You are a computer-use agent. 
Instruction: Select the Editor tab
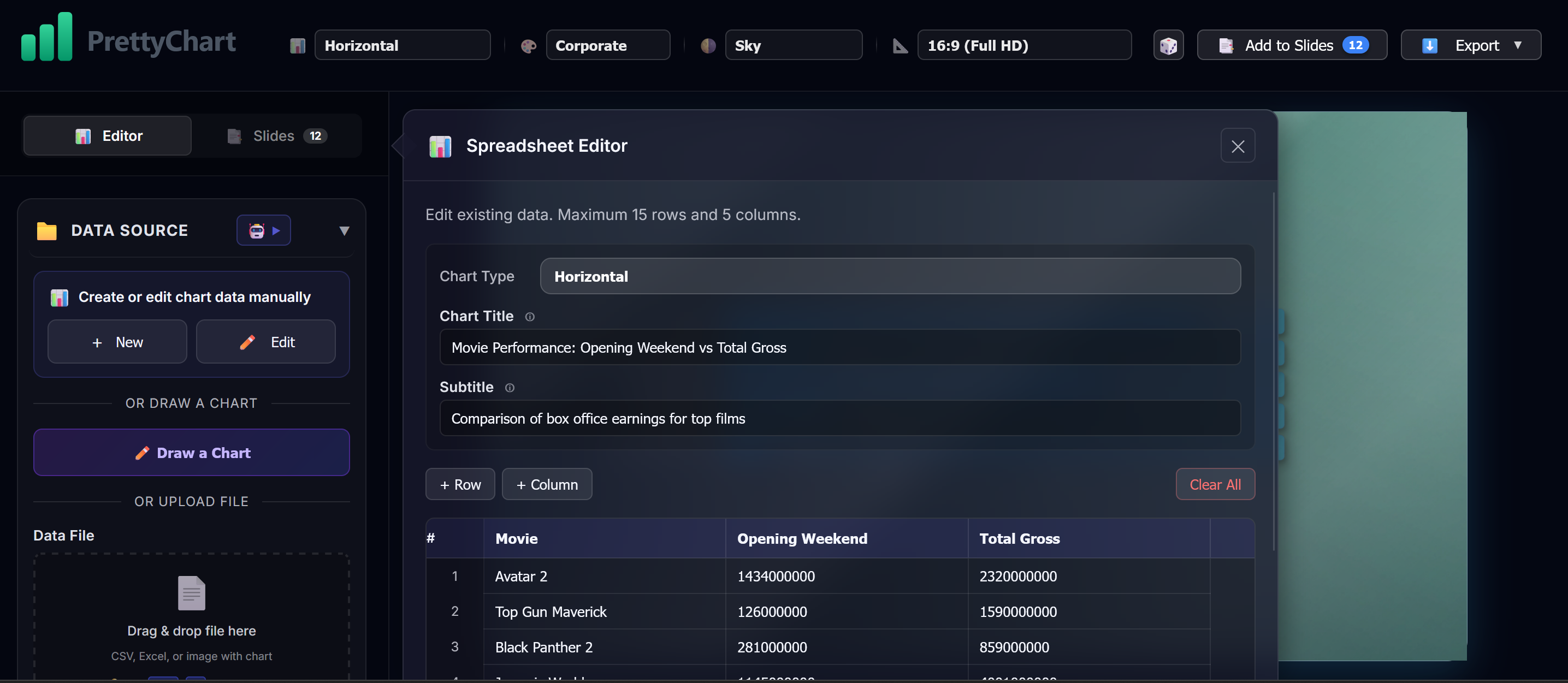108,136
